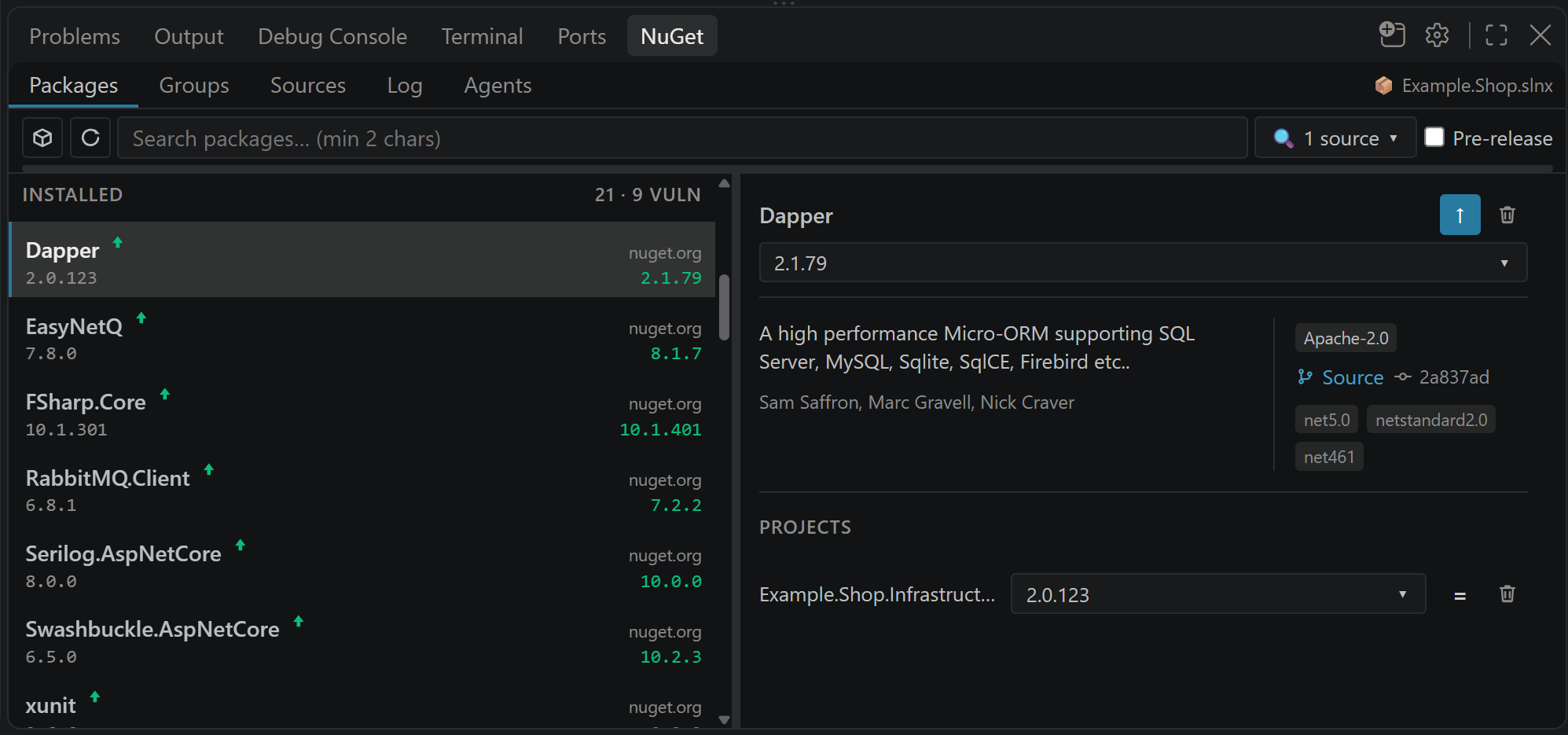Click the netstandard2.0 framework badge

click(1431, 420)
